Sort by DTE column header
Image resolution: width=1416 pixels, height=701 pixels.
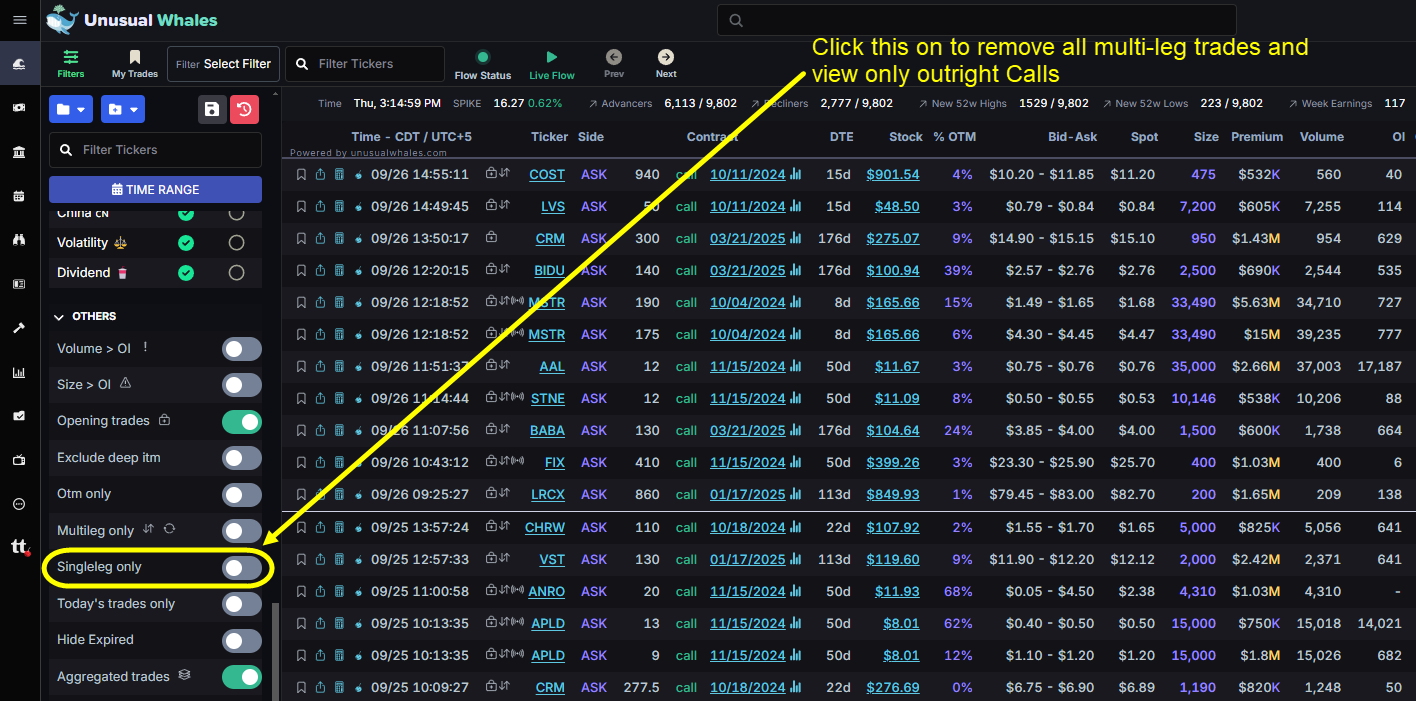tap(841, 137)
